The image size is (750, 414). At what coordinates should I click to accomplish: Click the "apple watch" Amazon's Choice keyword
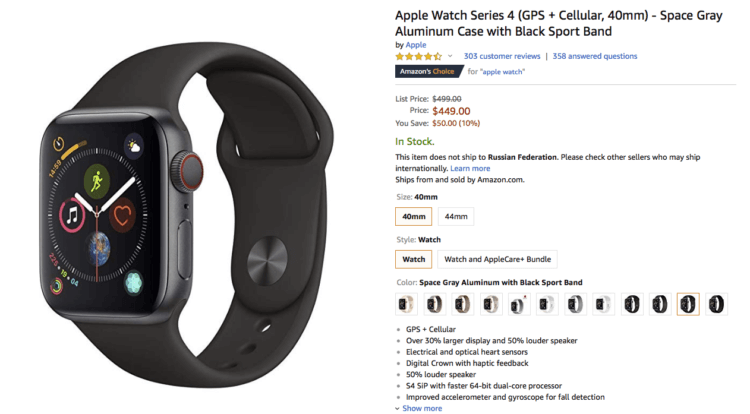coord(503,72)
